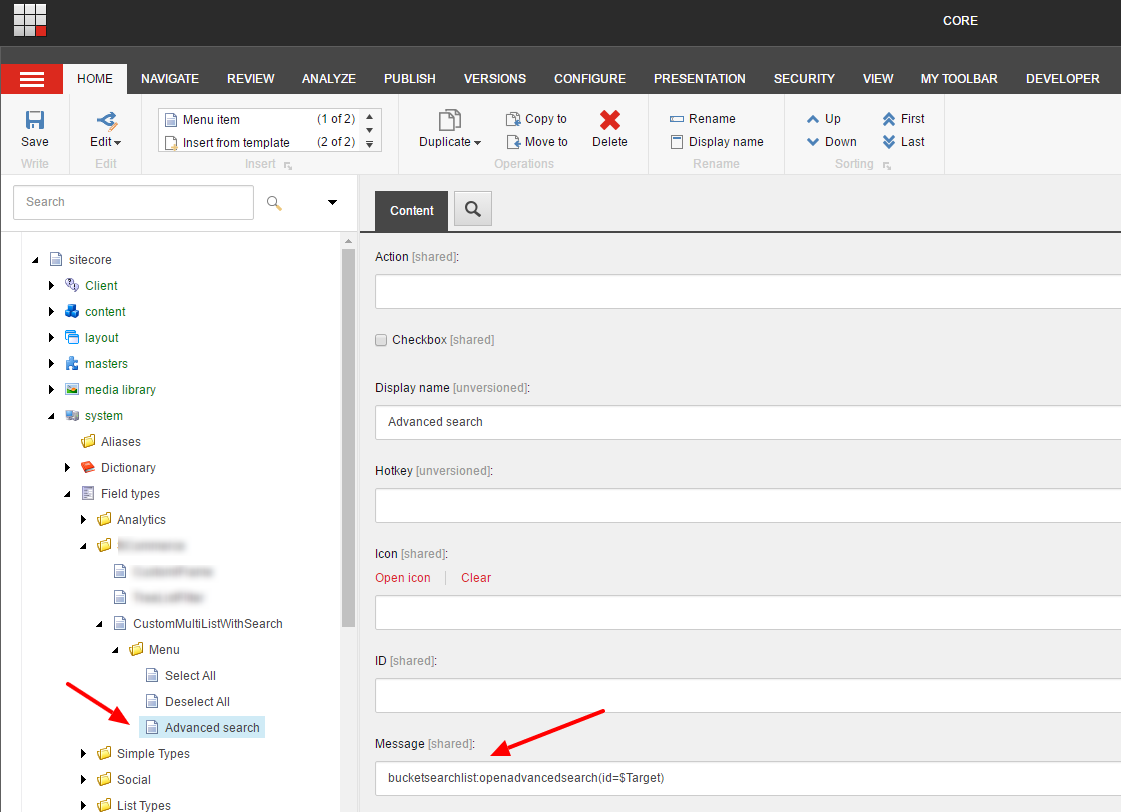
Task: Click the content tree search field
Action: point(133,202)
